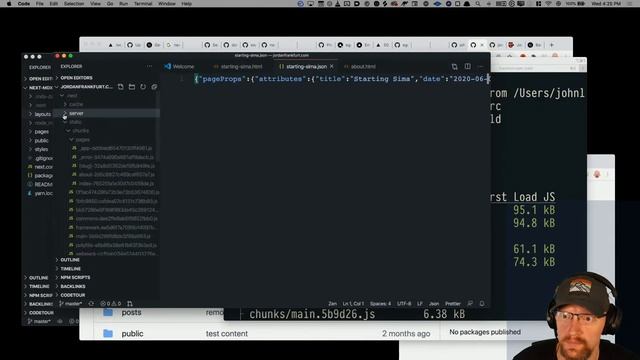Open the public folder on GitHub page
The height and width of the screenshot is (360, 640).
[132, 333]
